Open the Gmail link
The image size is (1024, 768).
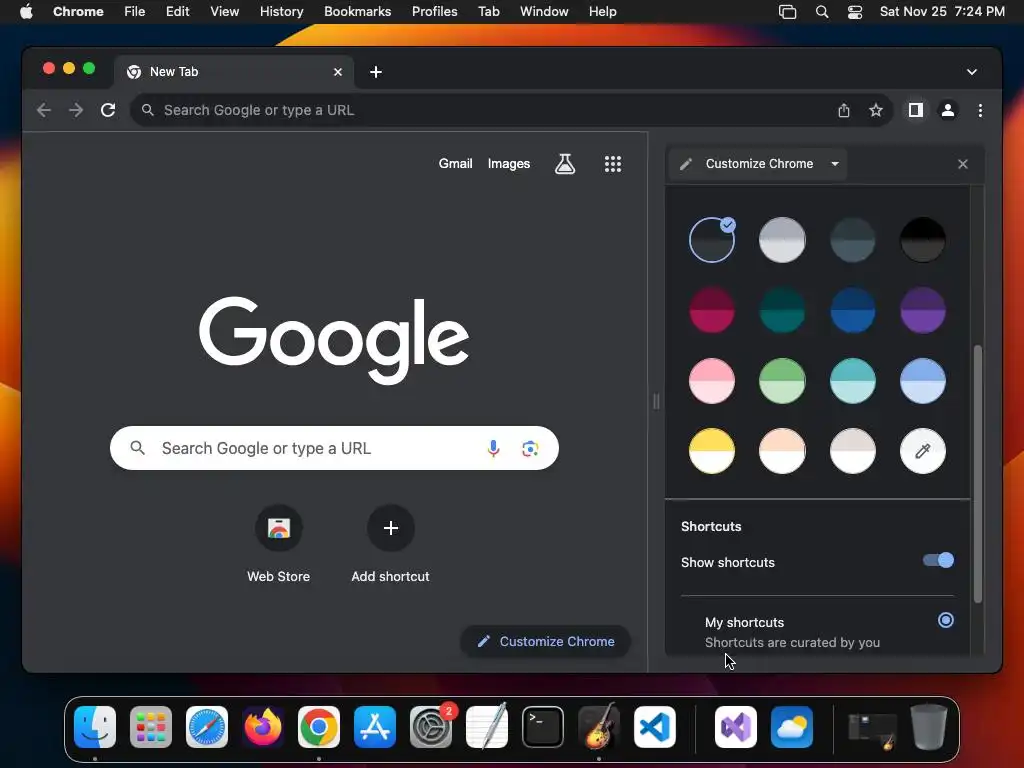[455, 164]
